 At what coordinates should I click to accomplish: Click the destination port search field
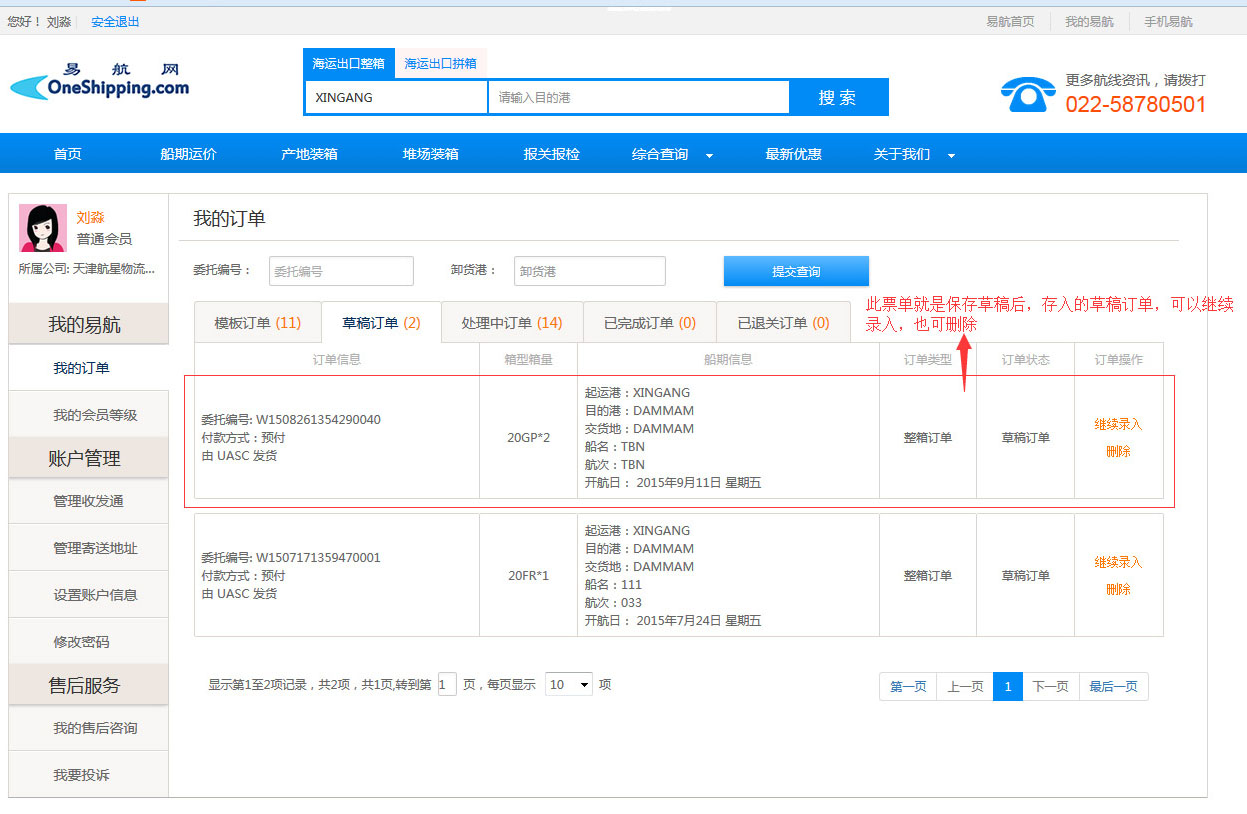click(638, 97)
